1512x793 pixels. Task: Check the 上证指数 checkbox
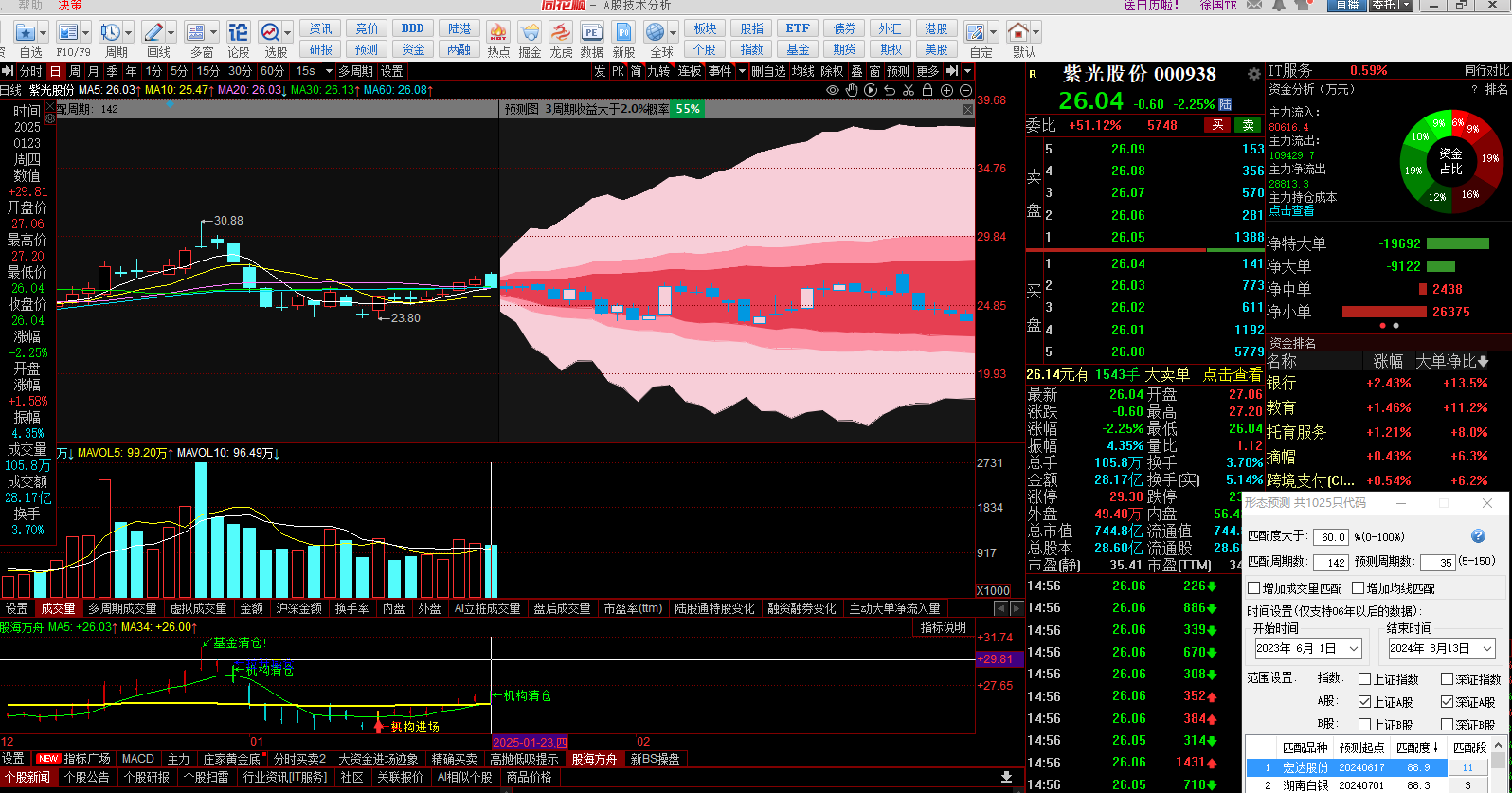1365,678
